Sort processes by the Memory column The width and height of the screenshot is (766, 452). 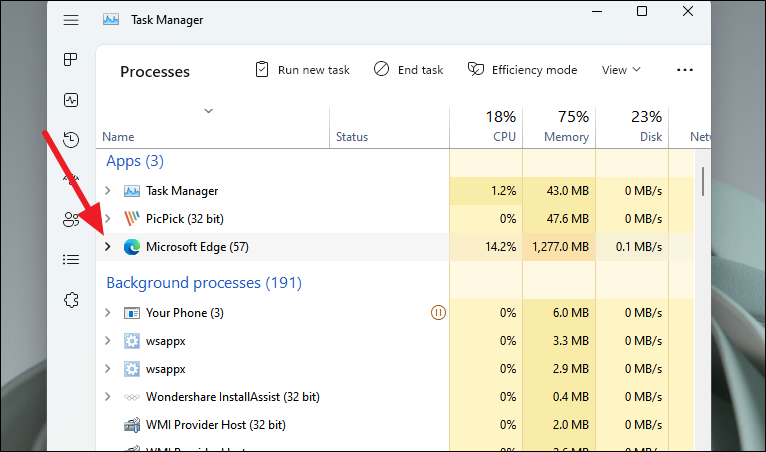[558, 126]
